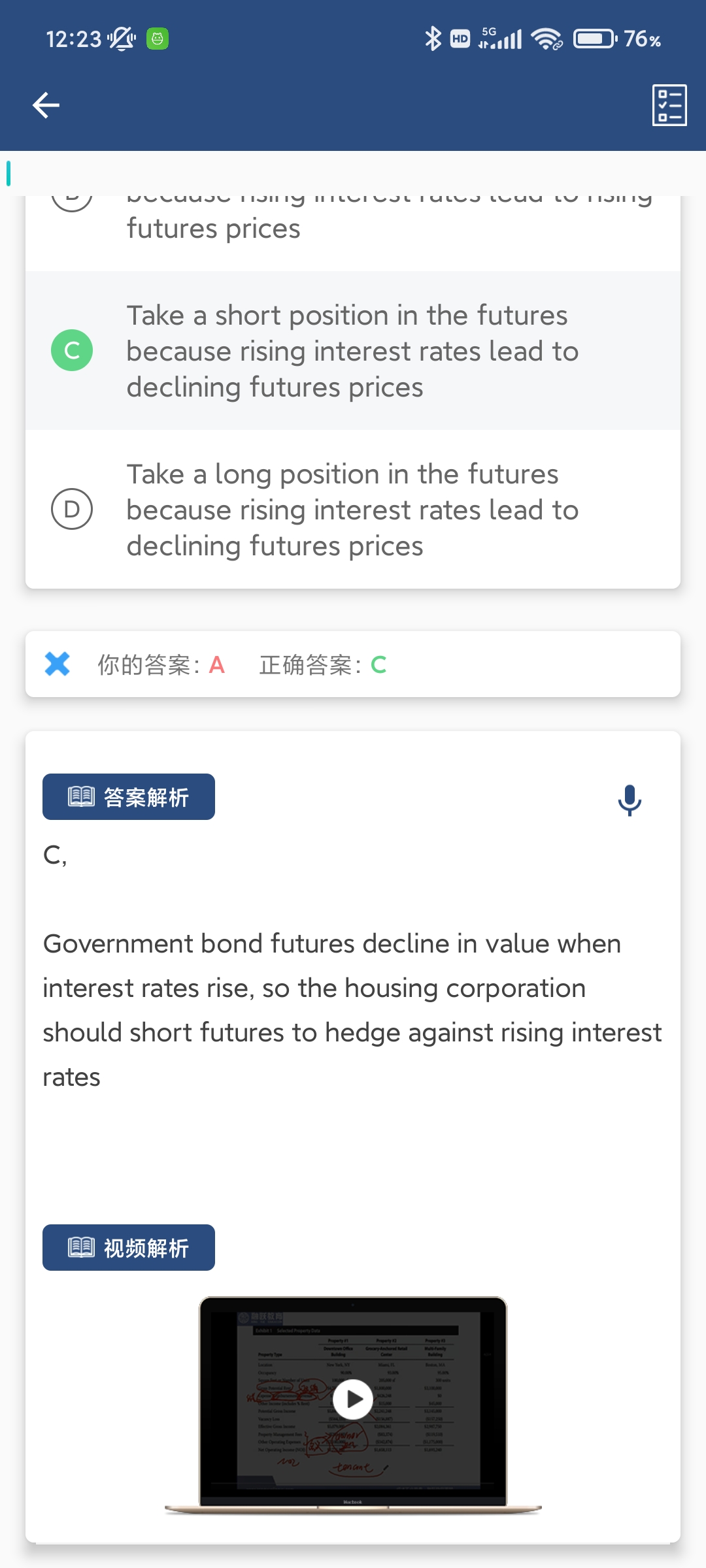Image resolution: width=706 pixels, height=1568 pixels.
Task: Select the green option C circle
Action: [x=72, y=350]
